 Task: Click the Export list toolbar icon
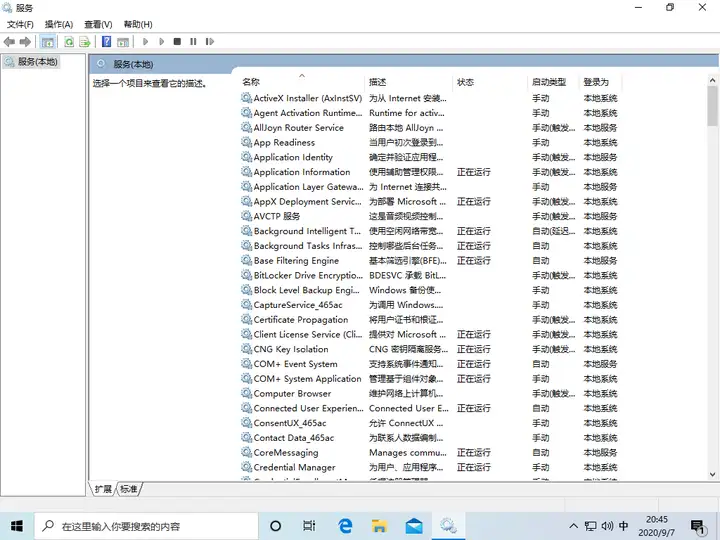pyautogui.click(x=85, y=42)
